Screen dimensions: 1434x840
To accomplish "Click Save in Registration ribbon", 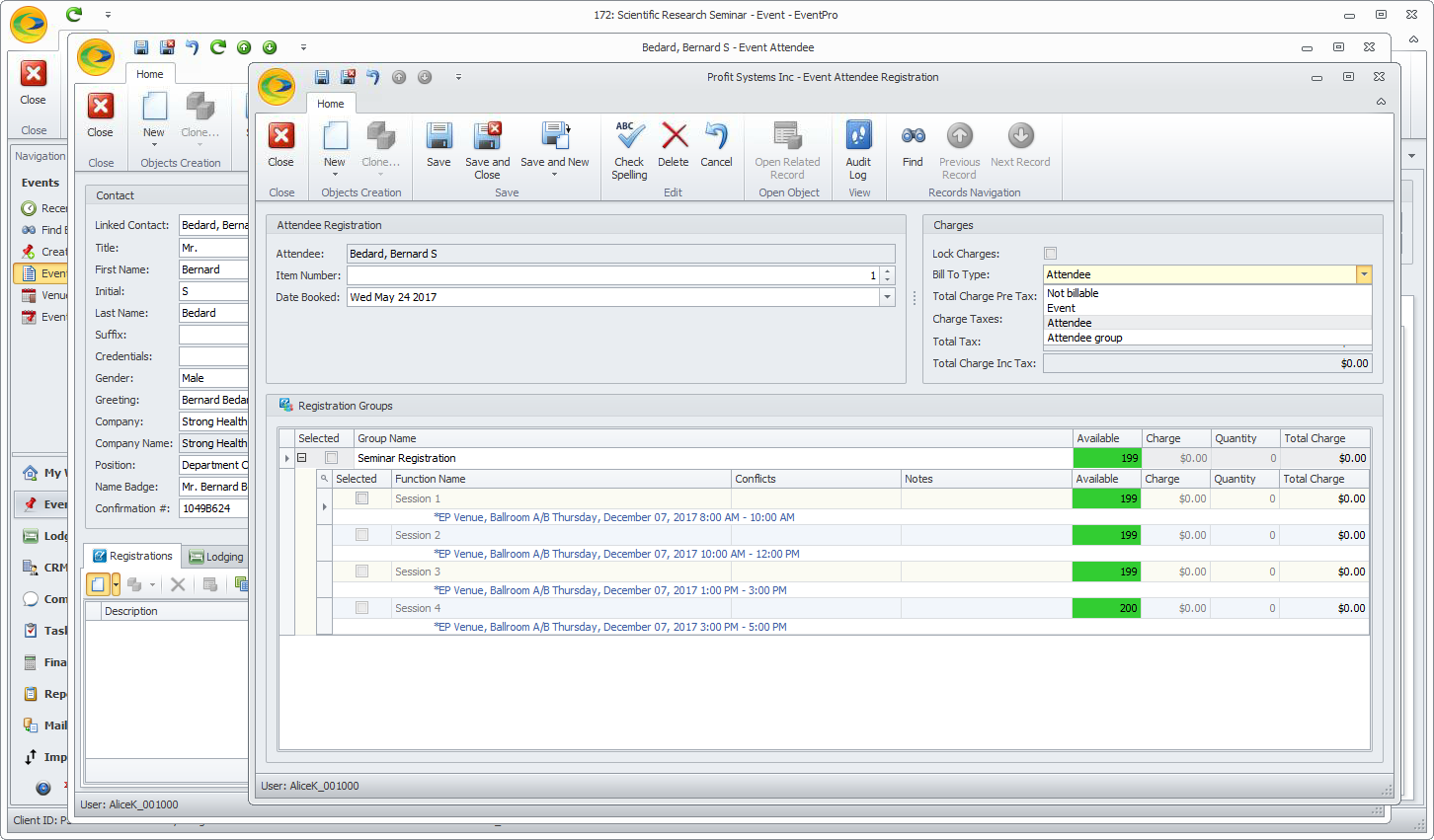I will (x=438, y=145).
